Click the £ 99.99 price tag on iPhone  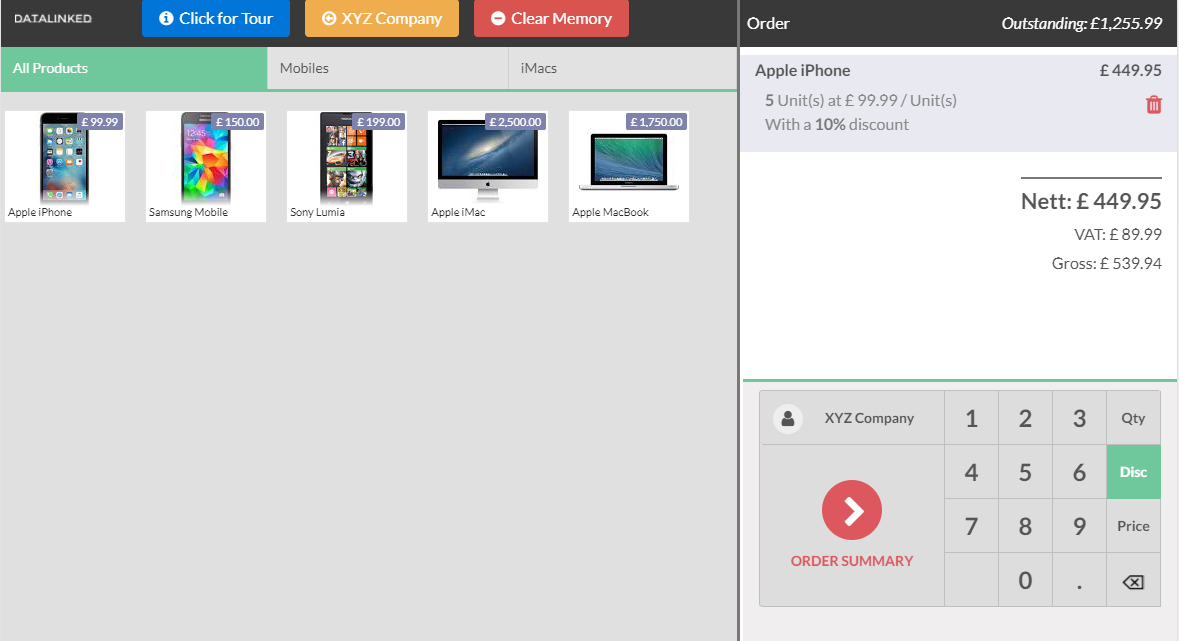point(100,122)
